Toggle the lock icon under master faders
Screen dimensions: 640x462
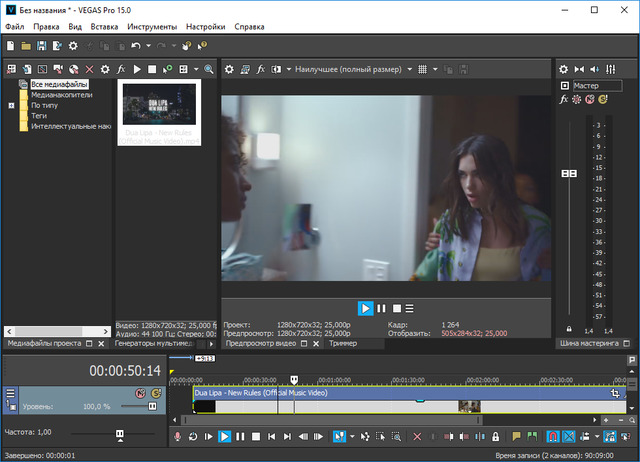click(569, 329)
